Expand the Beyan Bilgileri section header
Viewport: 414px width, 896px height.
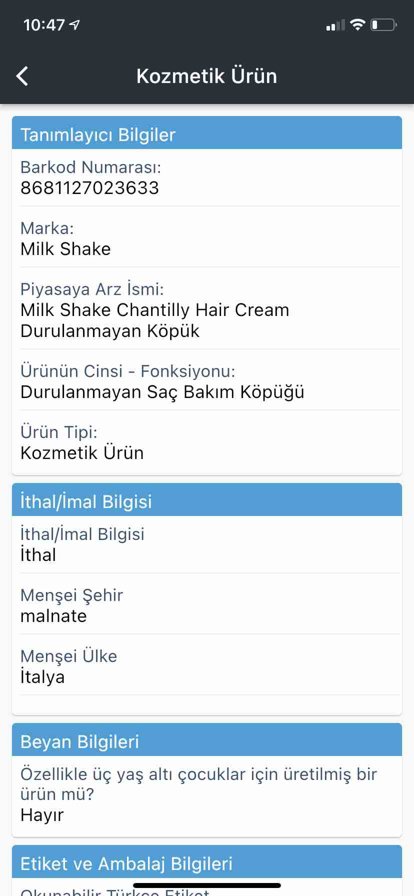[x=207, y=740]
